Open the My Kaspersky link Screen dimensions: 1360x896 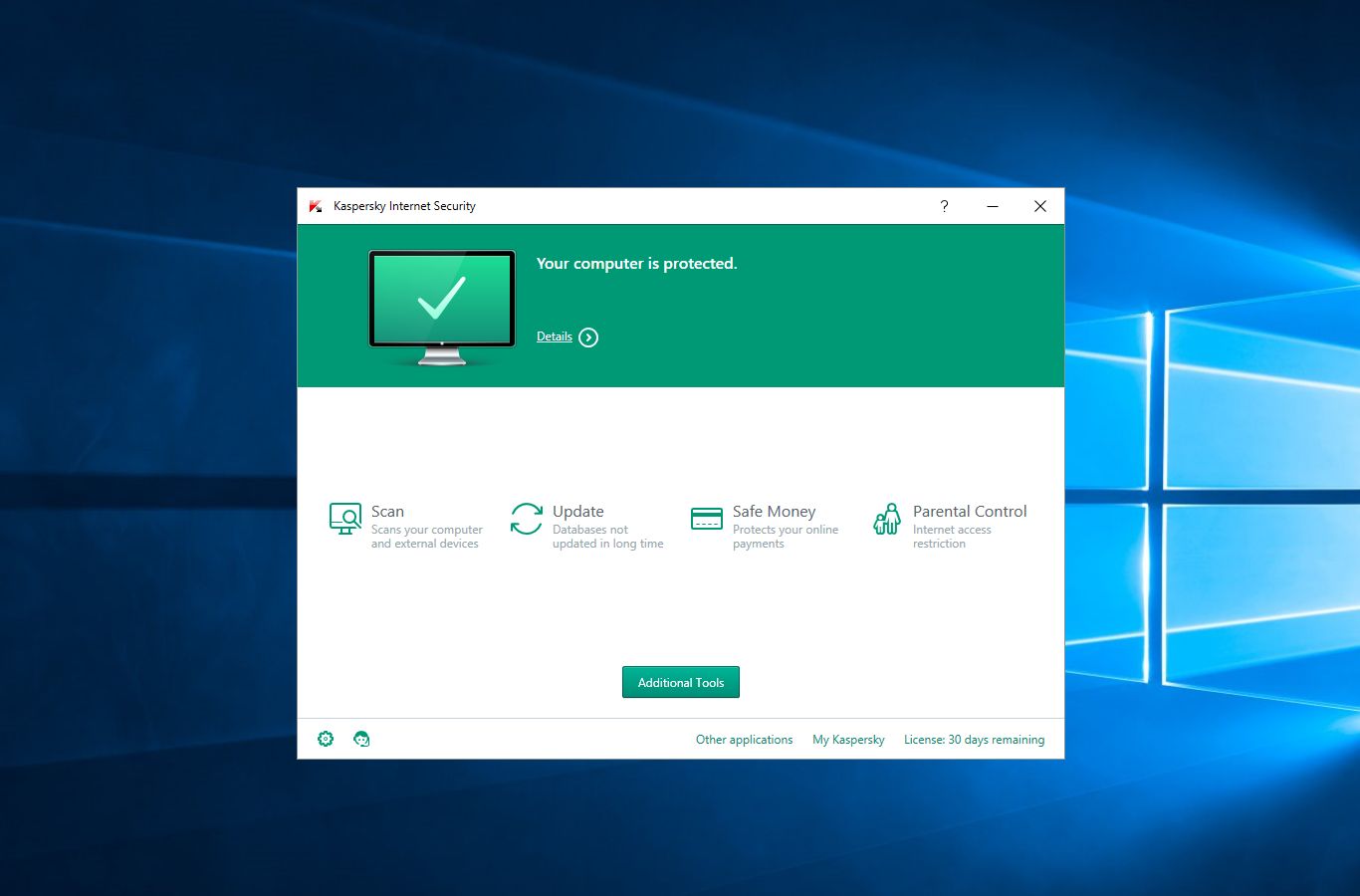pyautogui.click(x=848, y=740)
